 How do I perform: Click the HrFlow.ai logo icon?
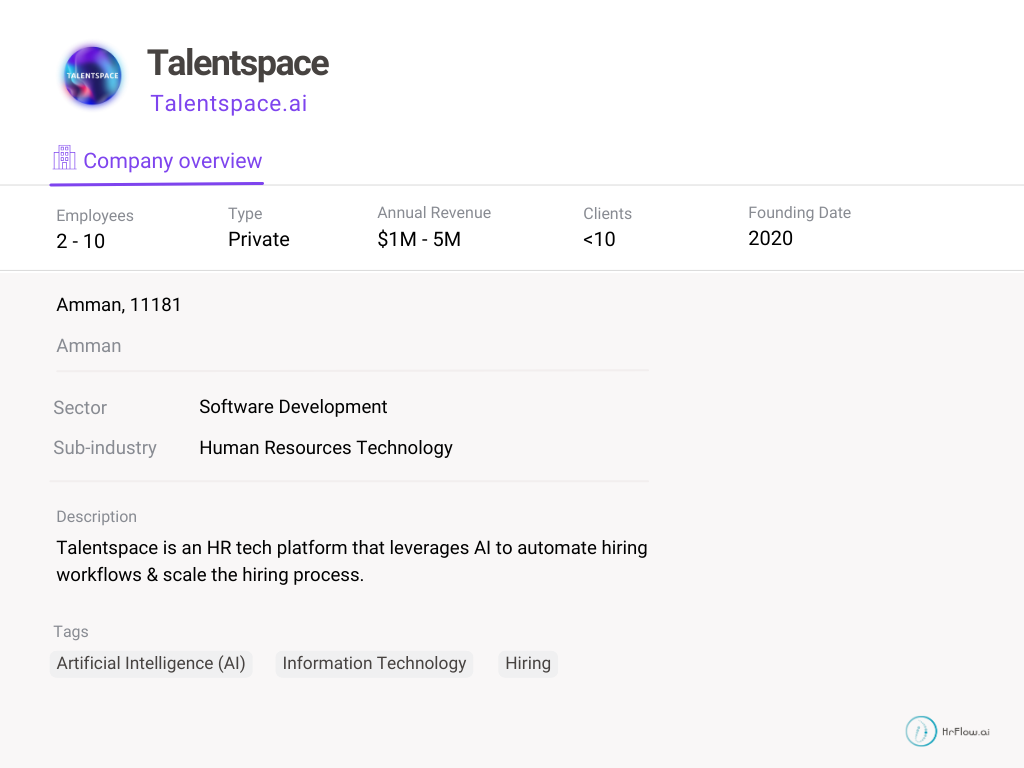tap(921, 731)
